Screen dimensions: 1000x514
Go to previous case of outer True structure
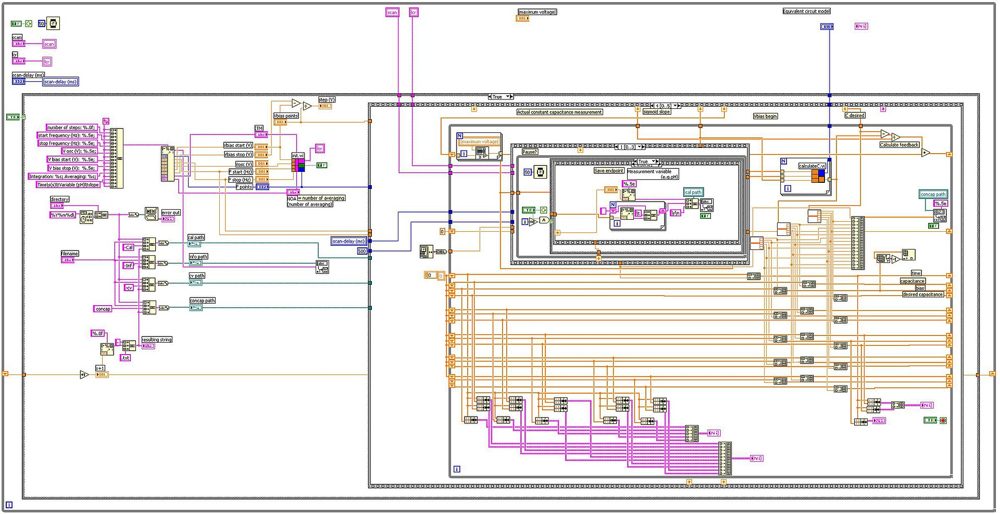click(490, 96)
